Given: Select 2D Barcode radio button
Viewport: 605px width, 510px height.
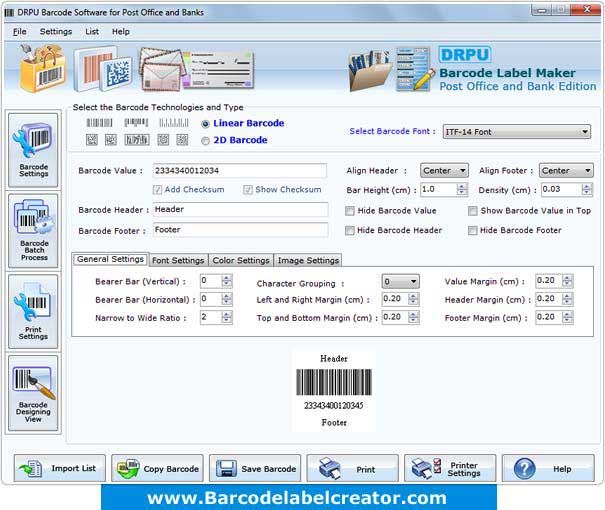Looking at the screenshot, I should (x=206, y=141).
